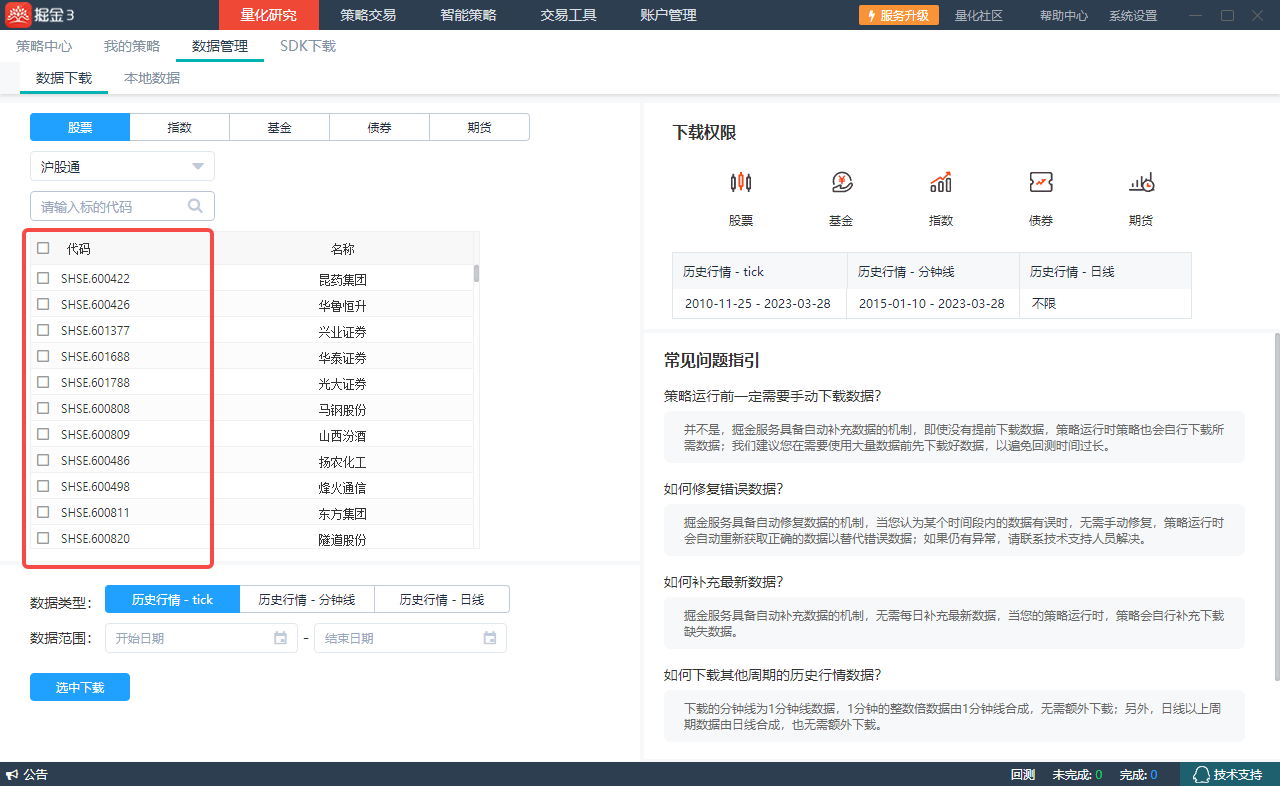Choose 历史行情 - 分钟线 data type
1280x786 pixels.
pos(307,599)
